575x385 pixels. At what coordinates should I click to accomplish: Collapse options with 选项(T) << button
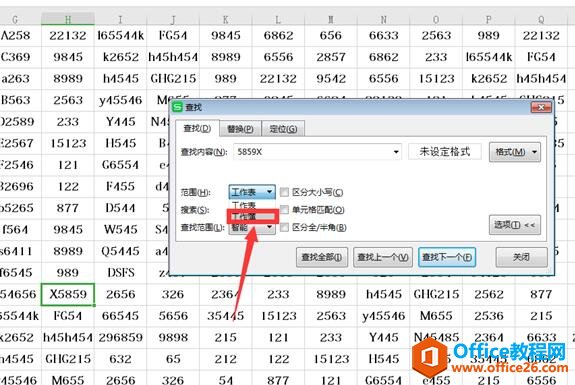coord(514,225)
